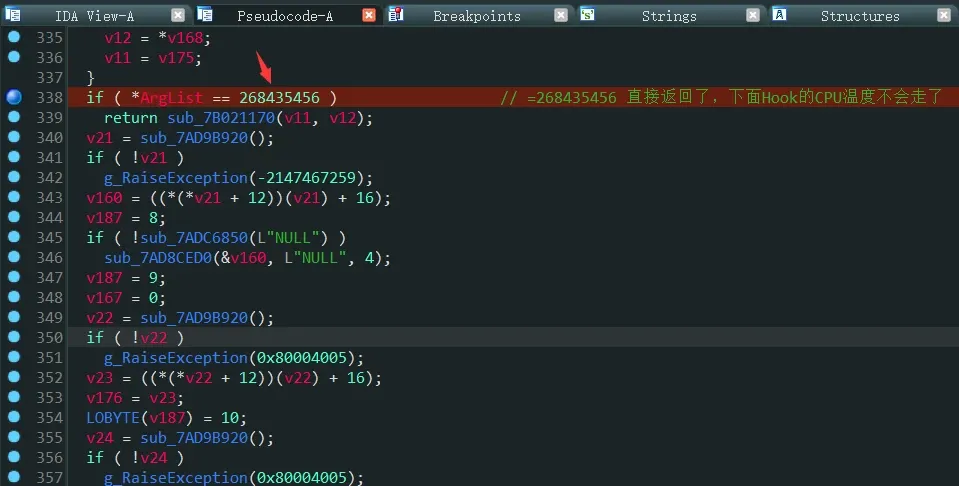Select &v160 argument on line 346
959x486 pixels.
pyautogui.click(x=243, y=258)
